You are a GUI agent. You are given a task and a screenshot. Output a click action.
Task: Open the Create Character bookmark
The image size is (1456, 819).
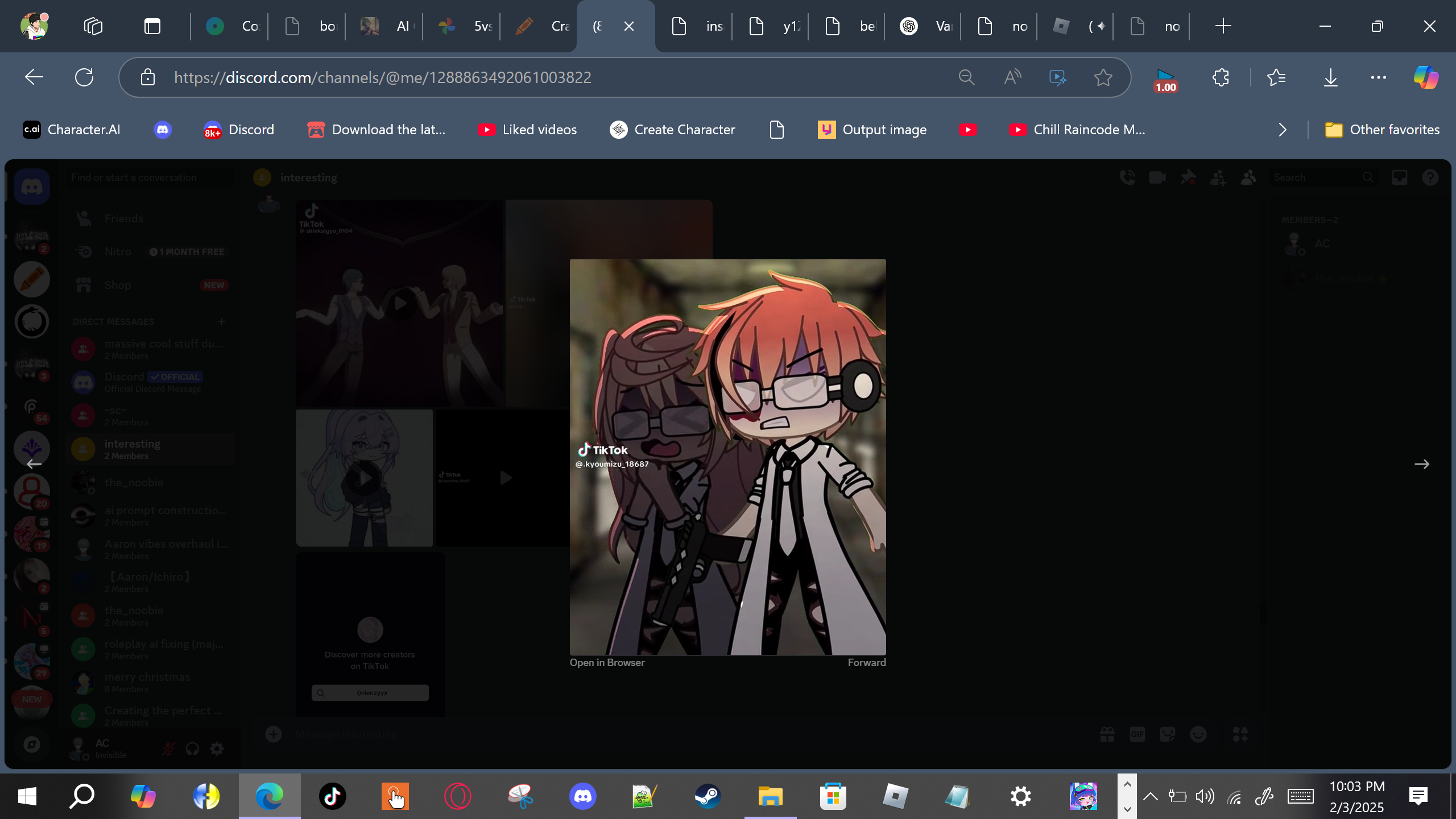(672, 130)
